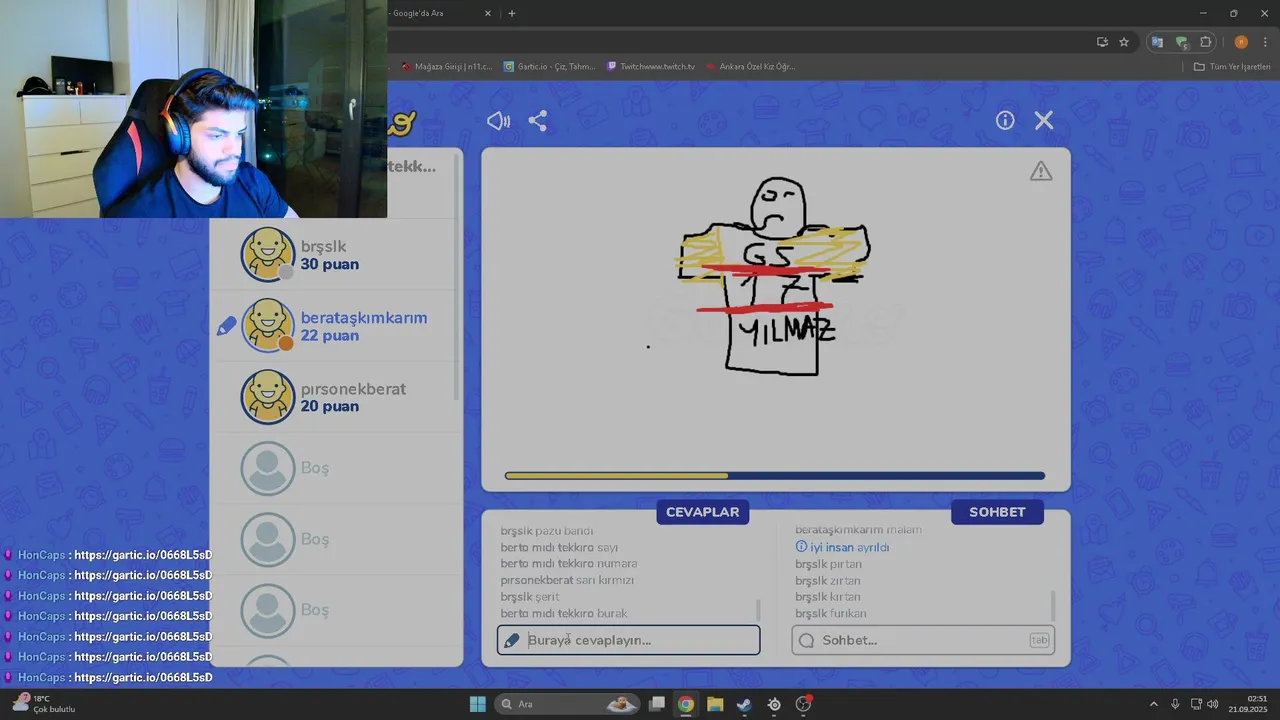Image resolution: width=1280 pixels, height=720 pixels.
Task: Open the Chrome profile avatar
Action: (1241, 42)
